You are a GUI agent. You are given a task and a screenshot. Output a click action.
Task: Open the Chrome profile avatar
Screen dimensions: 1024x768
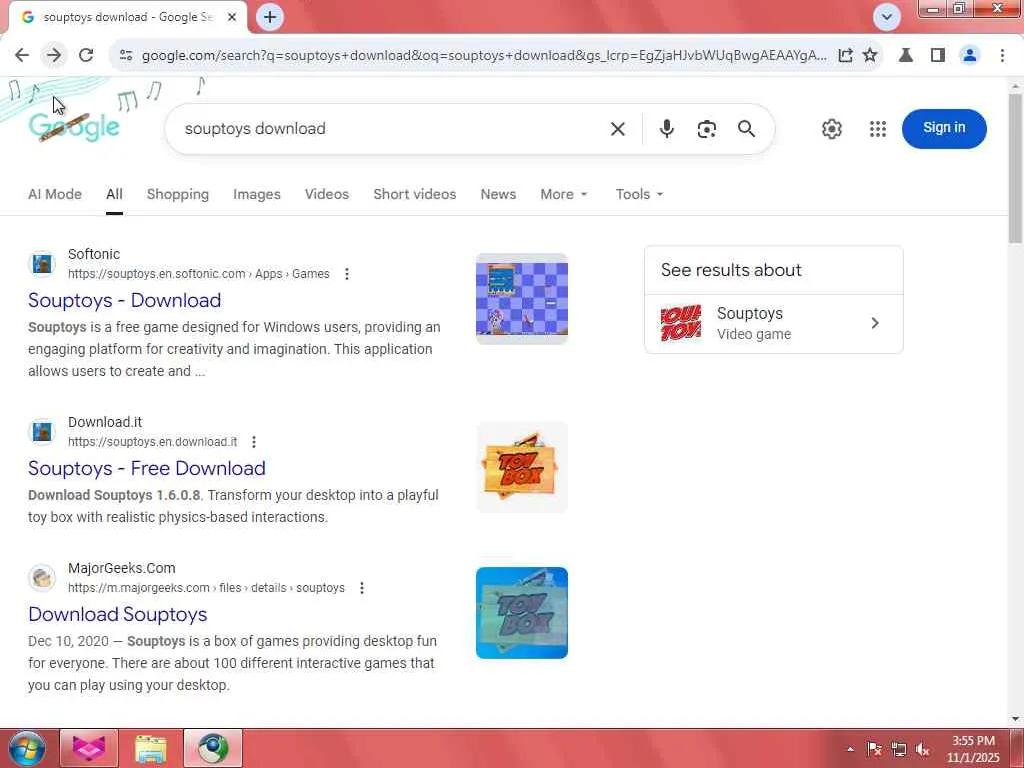(970, 56)
